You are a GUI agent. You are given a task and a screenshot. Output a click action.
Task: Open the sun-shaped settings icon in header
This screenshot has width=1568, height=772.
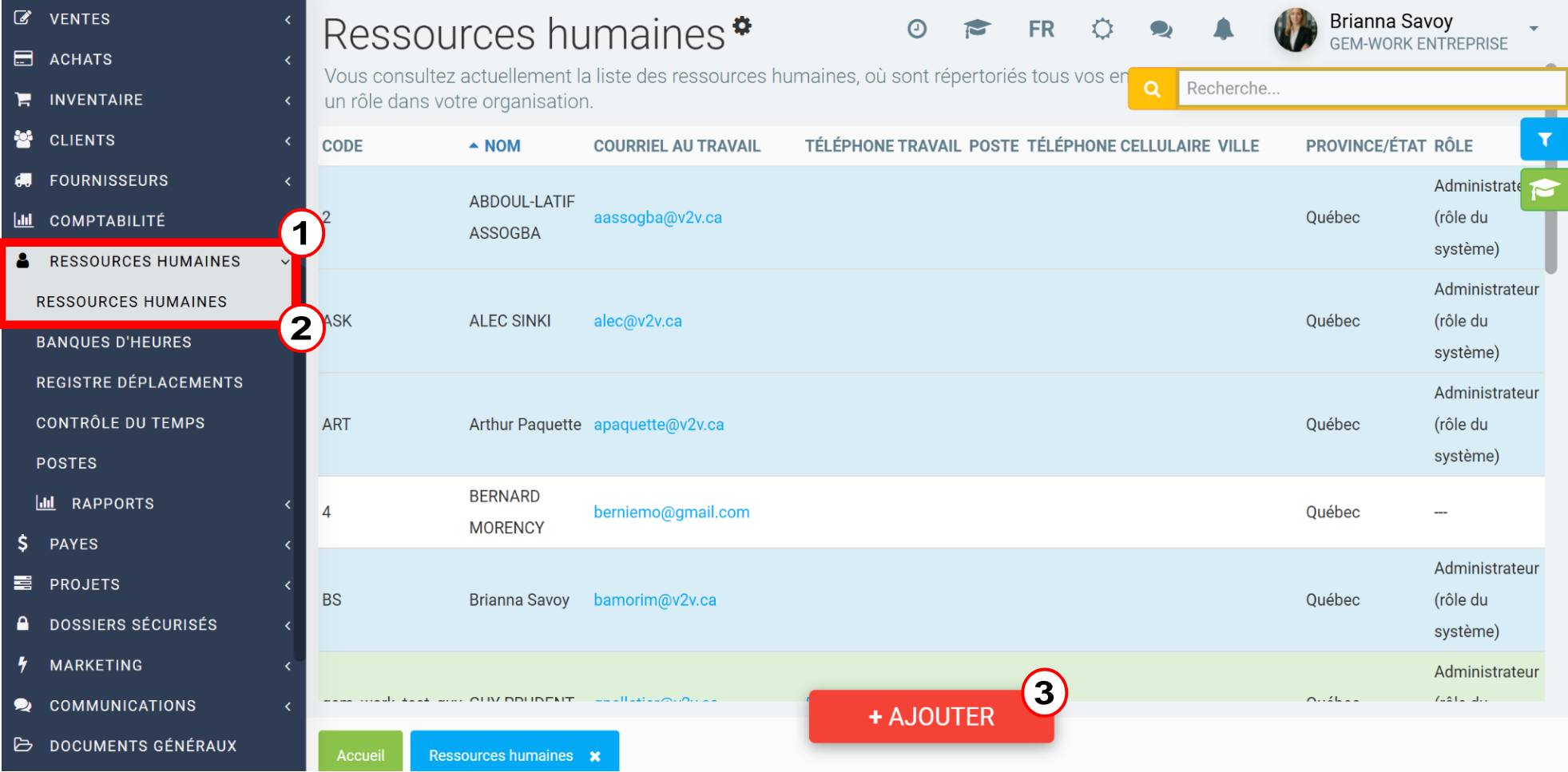tap(1102, 30)
